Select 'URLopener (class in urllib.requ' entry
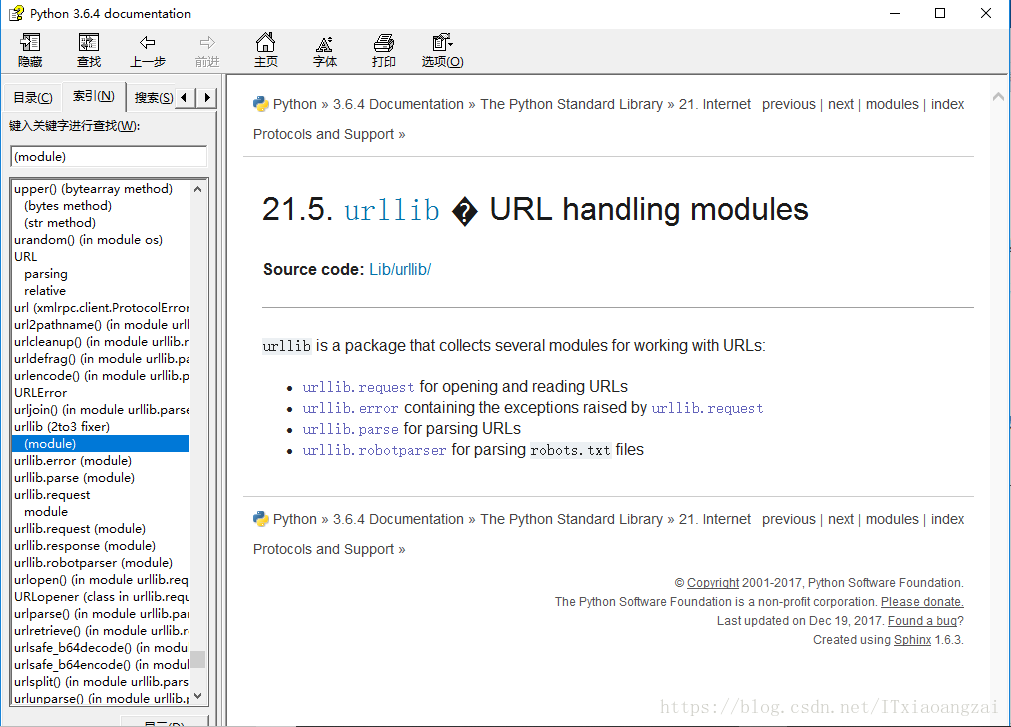Viewport: 1011px width, 727px height. tap(101, 597)
